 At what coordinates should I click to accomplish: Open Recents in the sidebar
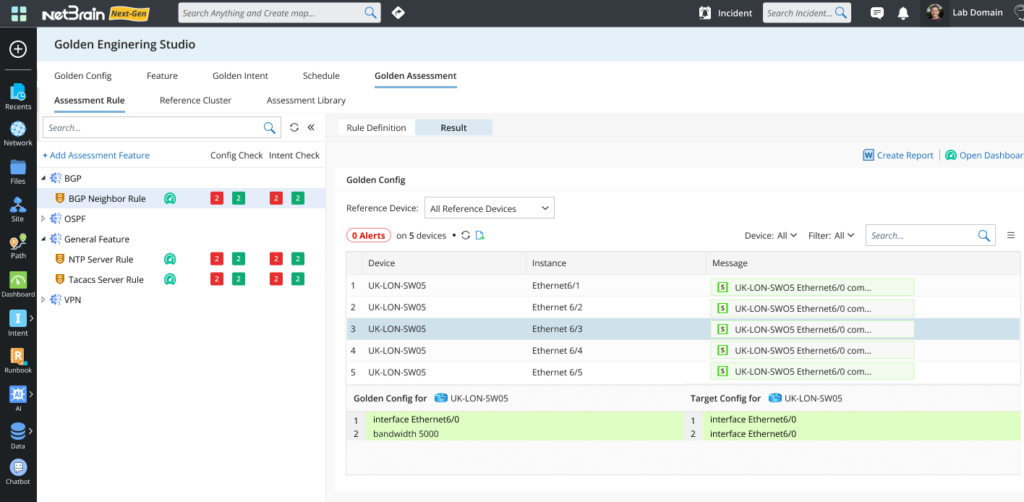pos(18,97)
